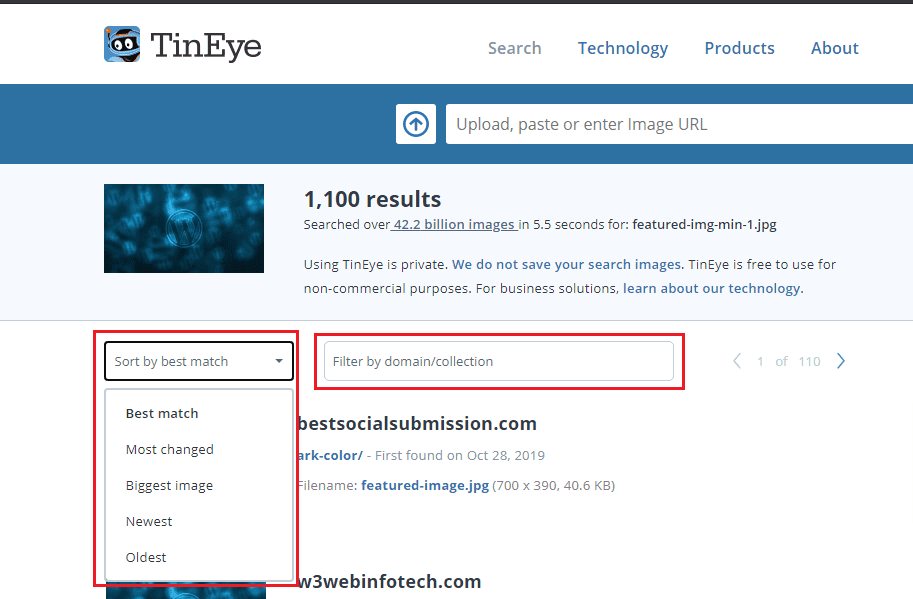Click the TinEye robot logo icon
This screenshot has width=913, height=599.
point(122,44)
